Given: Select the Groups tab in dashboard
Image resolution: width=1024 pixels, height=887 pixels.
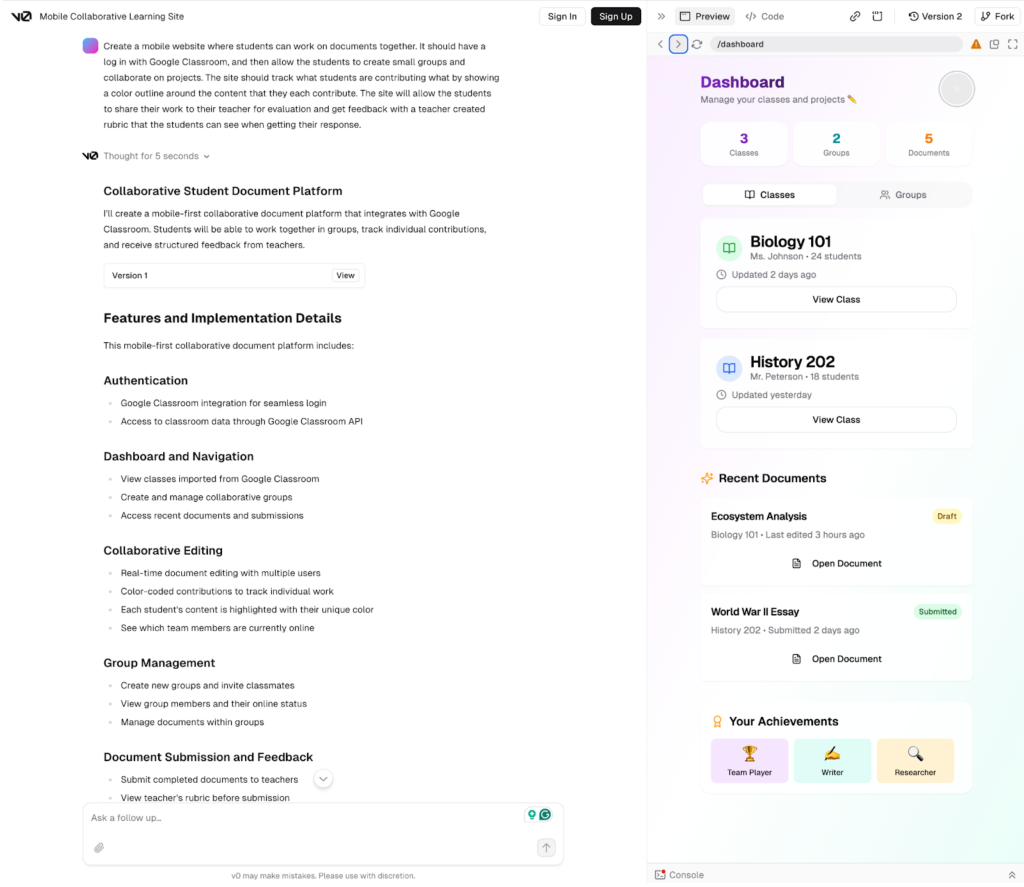Looking at the screenshot, I should click(903, 195).
